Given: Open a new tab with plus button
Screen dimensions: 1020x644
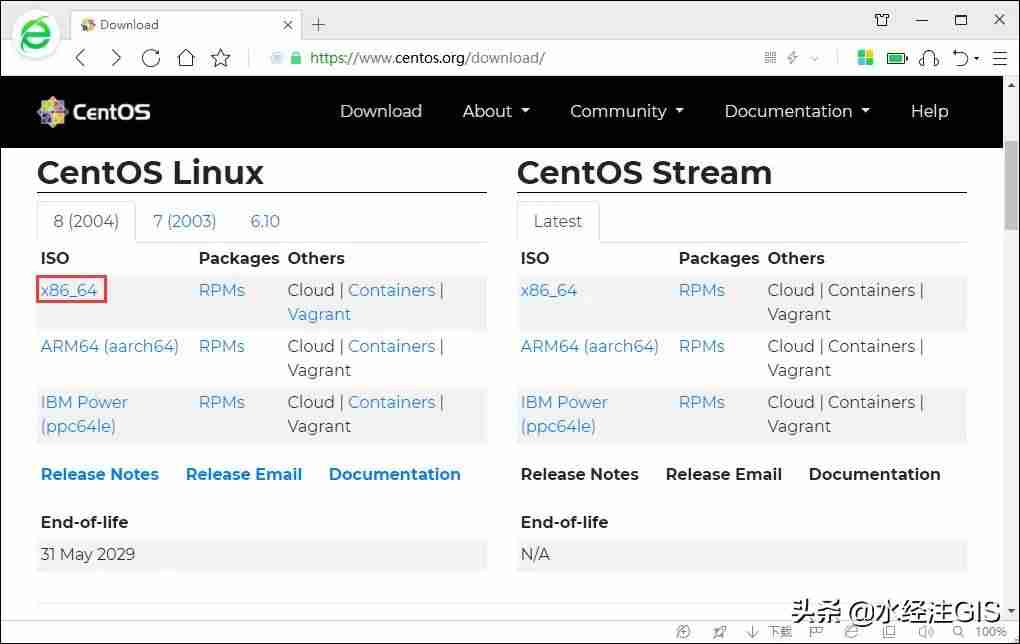Looking at the screenshot, I should pos(318,25).
